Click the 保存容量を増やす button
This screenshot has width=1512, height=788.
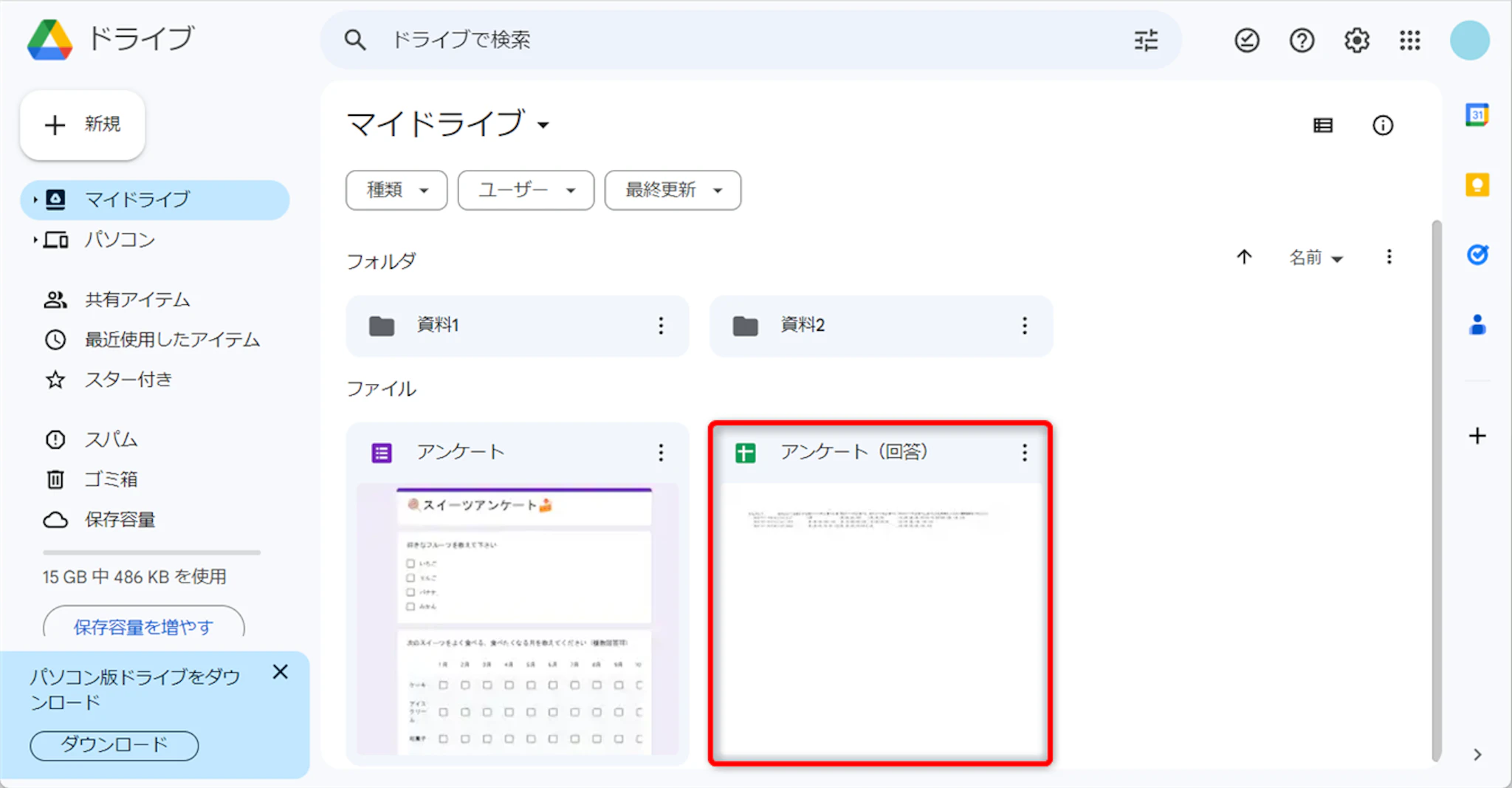[x=144, y=627]
